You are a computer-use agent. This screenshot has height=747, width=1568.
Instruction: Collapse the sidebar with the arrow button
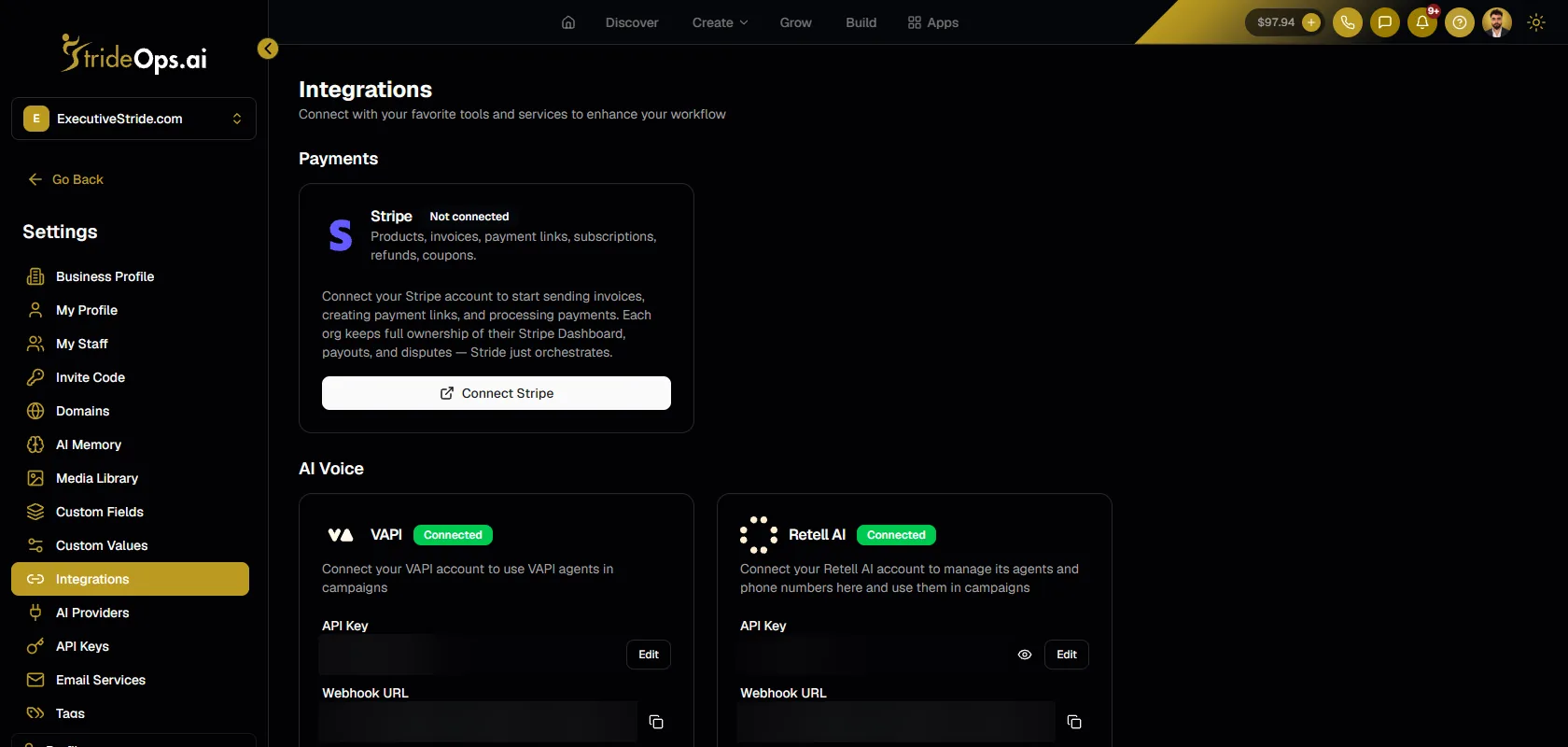pyautogui.click(x=268, y=49)
